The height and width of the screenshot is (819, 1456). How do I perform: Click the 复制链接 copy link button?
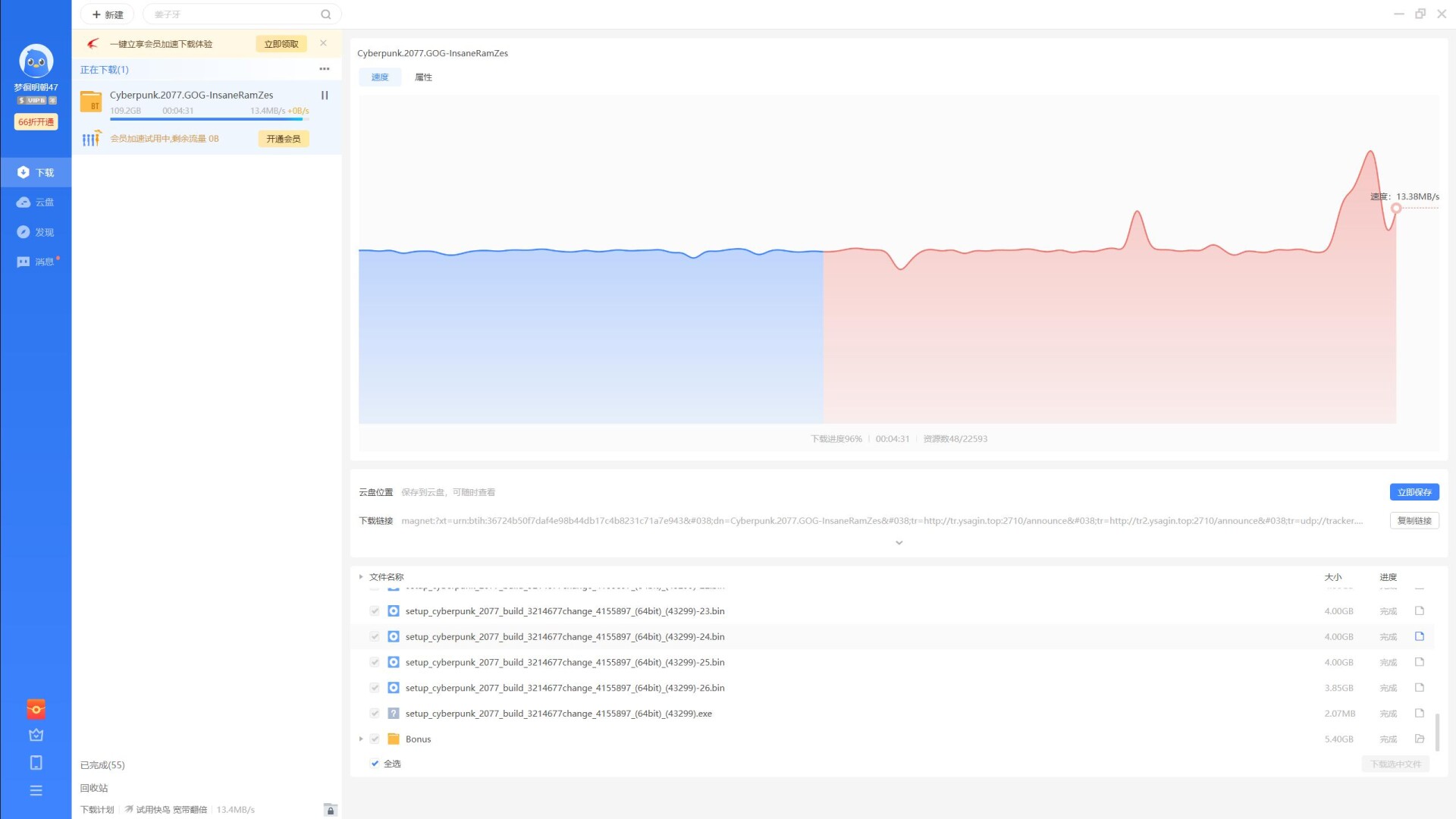click(1414, 521)
